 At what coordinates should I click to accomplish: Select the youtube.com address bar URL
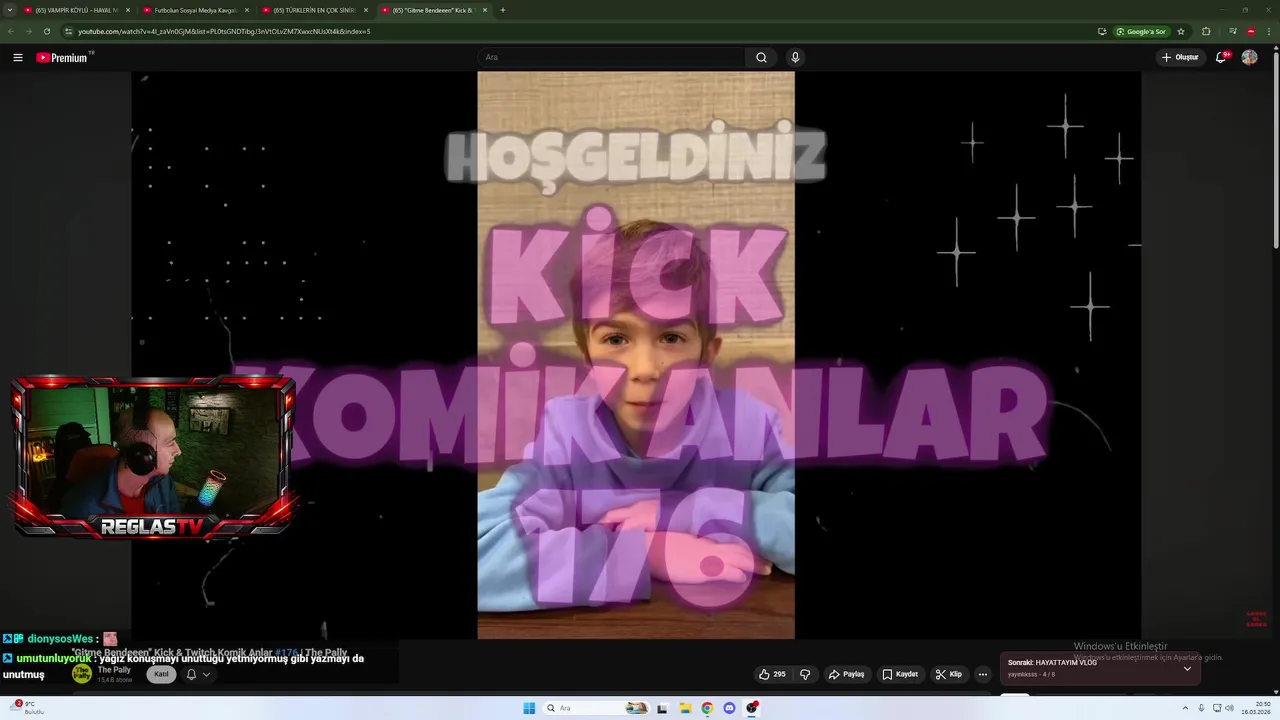[x=224, y=31]
